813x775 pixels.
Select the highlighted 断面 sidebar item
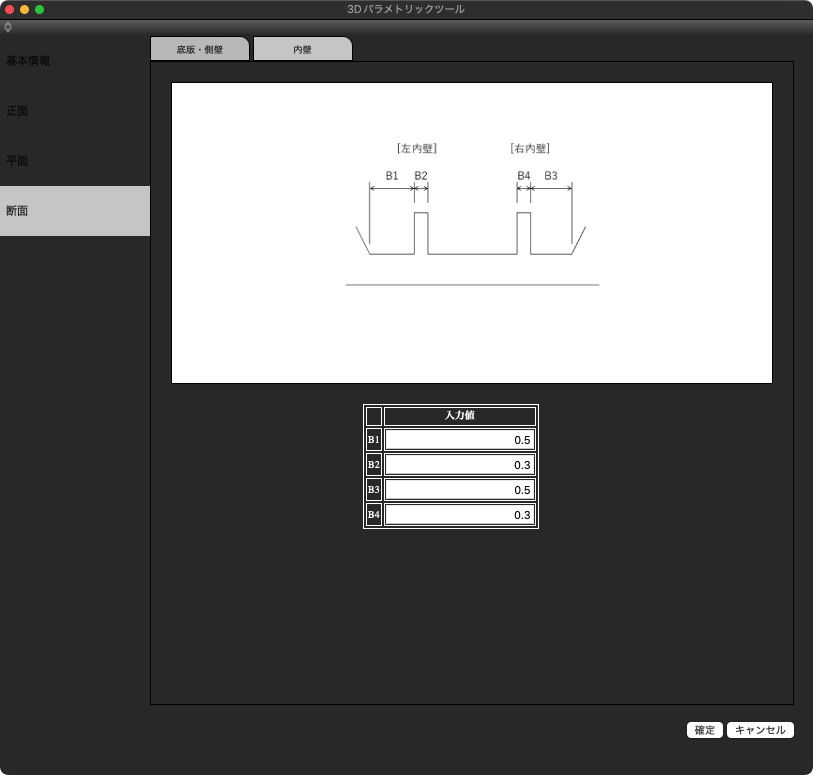(x=17, y=211)
